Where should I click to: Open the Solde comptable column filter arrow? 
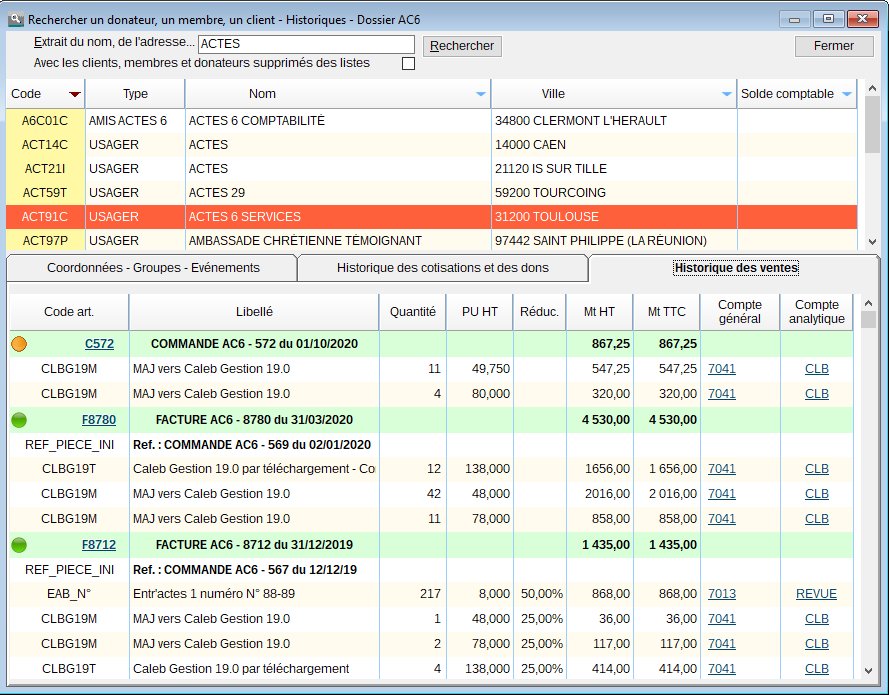846,94
